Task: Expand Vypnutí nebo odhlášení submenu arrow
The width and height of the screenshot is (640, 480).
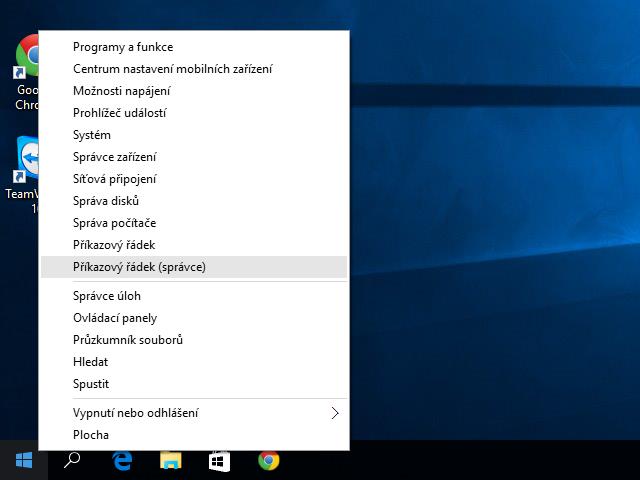Action: pyautogui.click(x=335, y=413)
